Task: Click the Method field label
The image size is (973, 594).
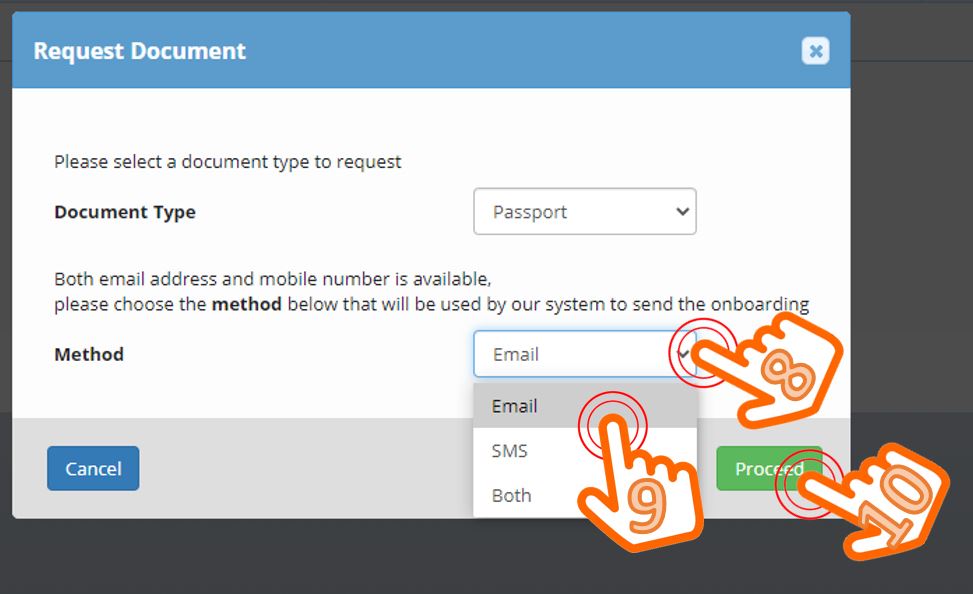Action: (x=89, y=354)
